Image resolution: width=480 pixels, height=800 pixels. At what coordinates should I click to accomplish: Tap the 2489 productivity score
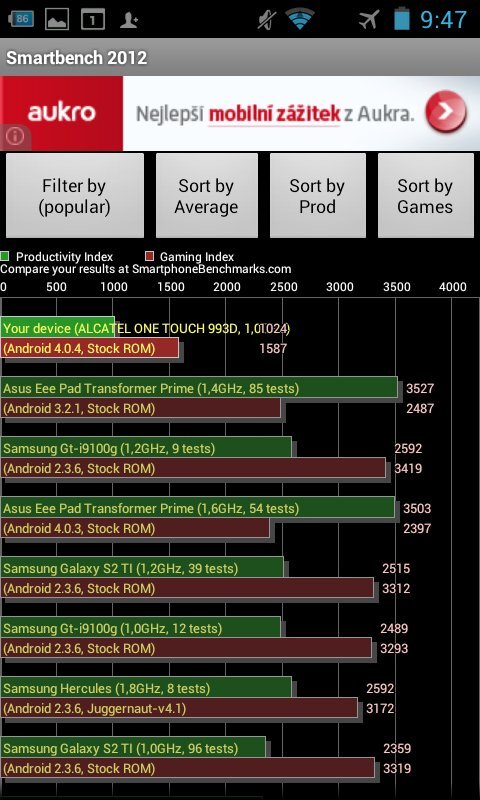pos(394,629)
